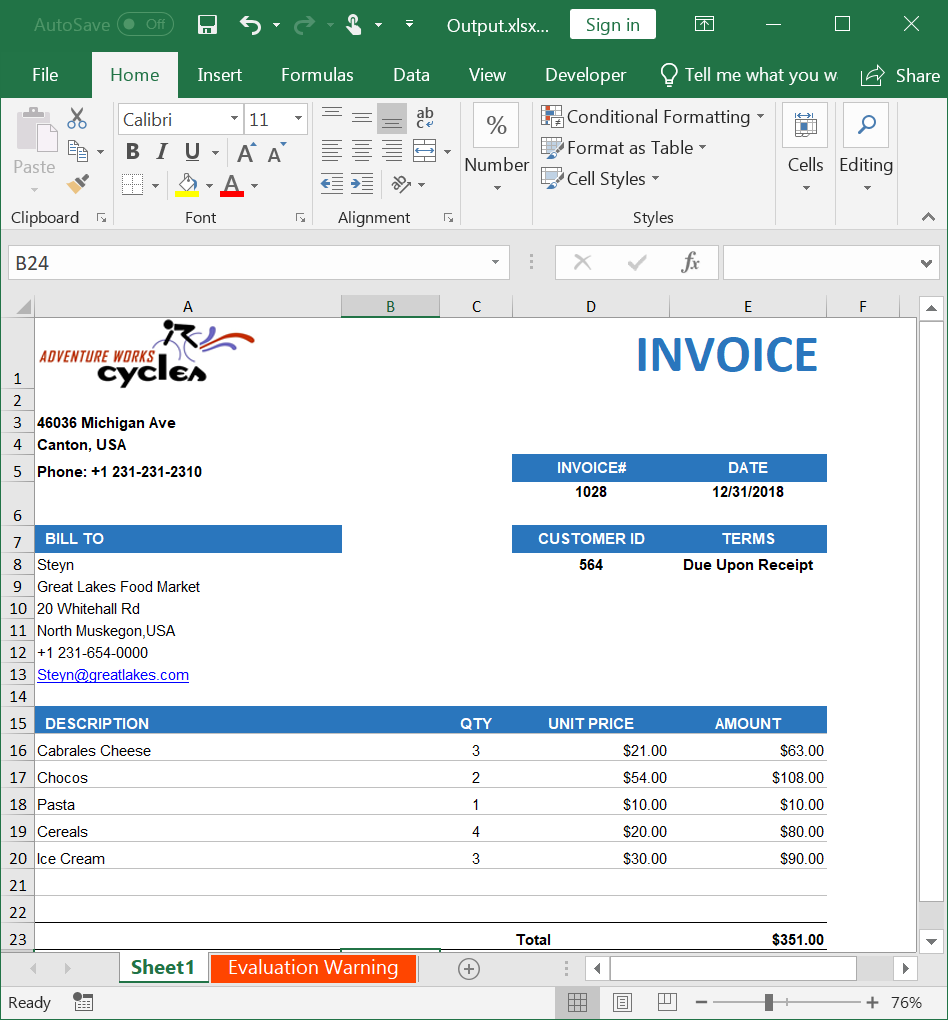The image size is (948, 1020).
Task: Click the Wrap Text icon
Action: (425, 118)
